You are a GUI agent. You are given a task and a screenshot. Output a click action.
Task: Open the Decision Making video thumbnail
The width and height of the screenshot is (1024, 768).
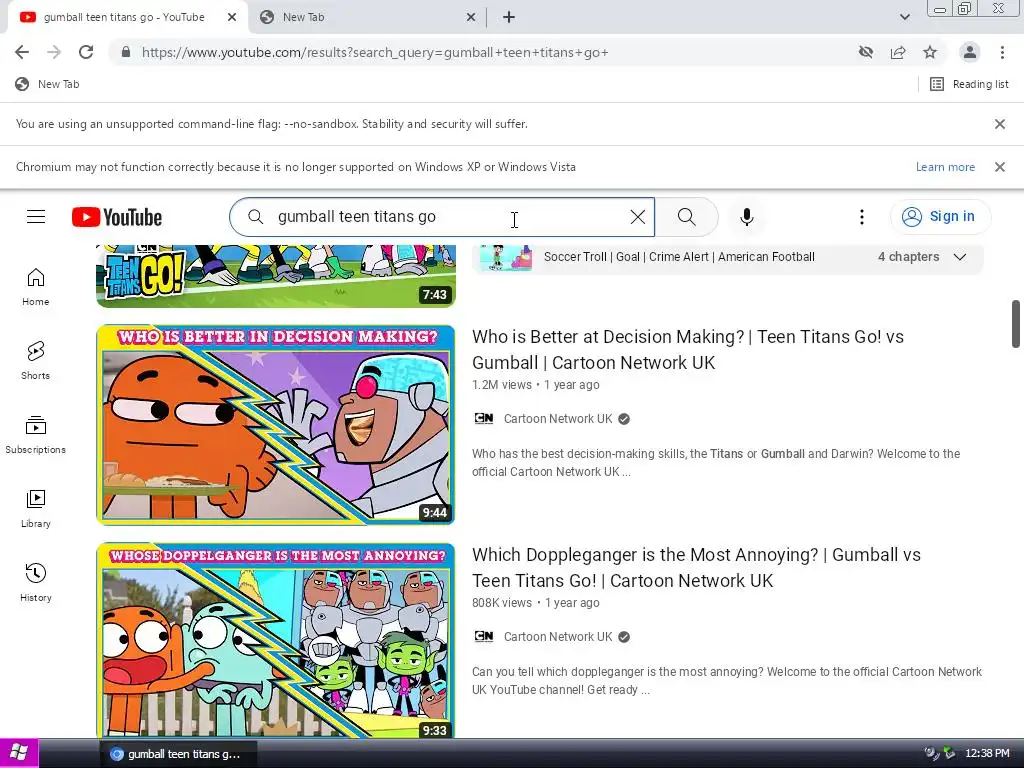point(276,424)
